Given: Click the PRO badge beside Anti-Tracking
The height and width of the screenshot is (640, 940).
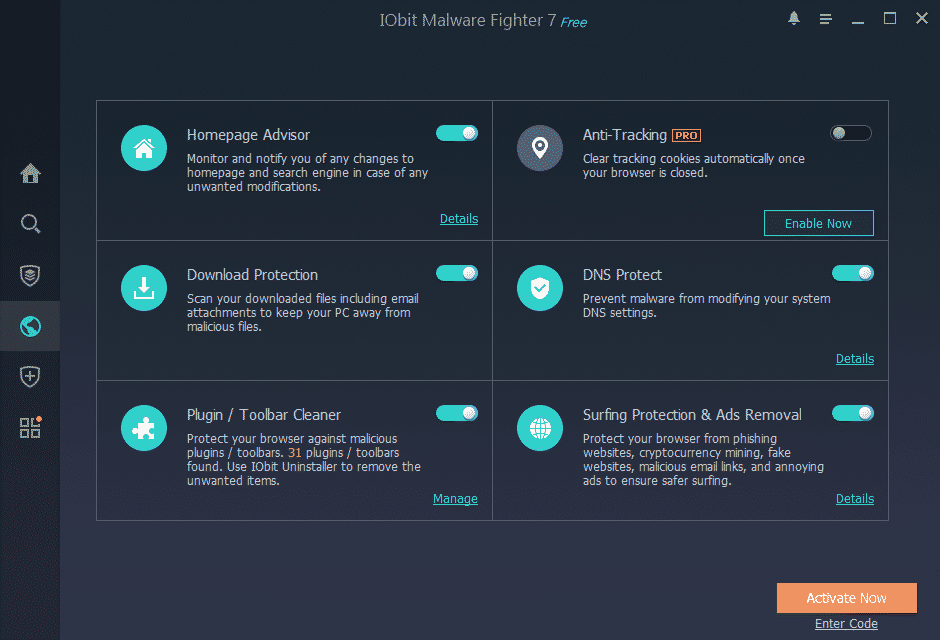Looking at the screenshot, I should click(686, 135).
